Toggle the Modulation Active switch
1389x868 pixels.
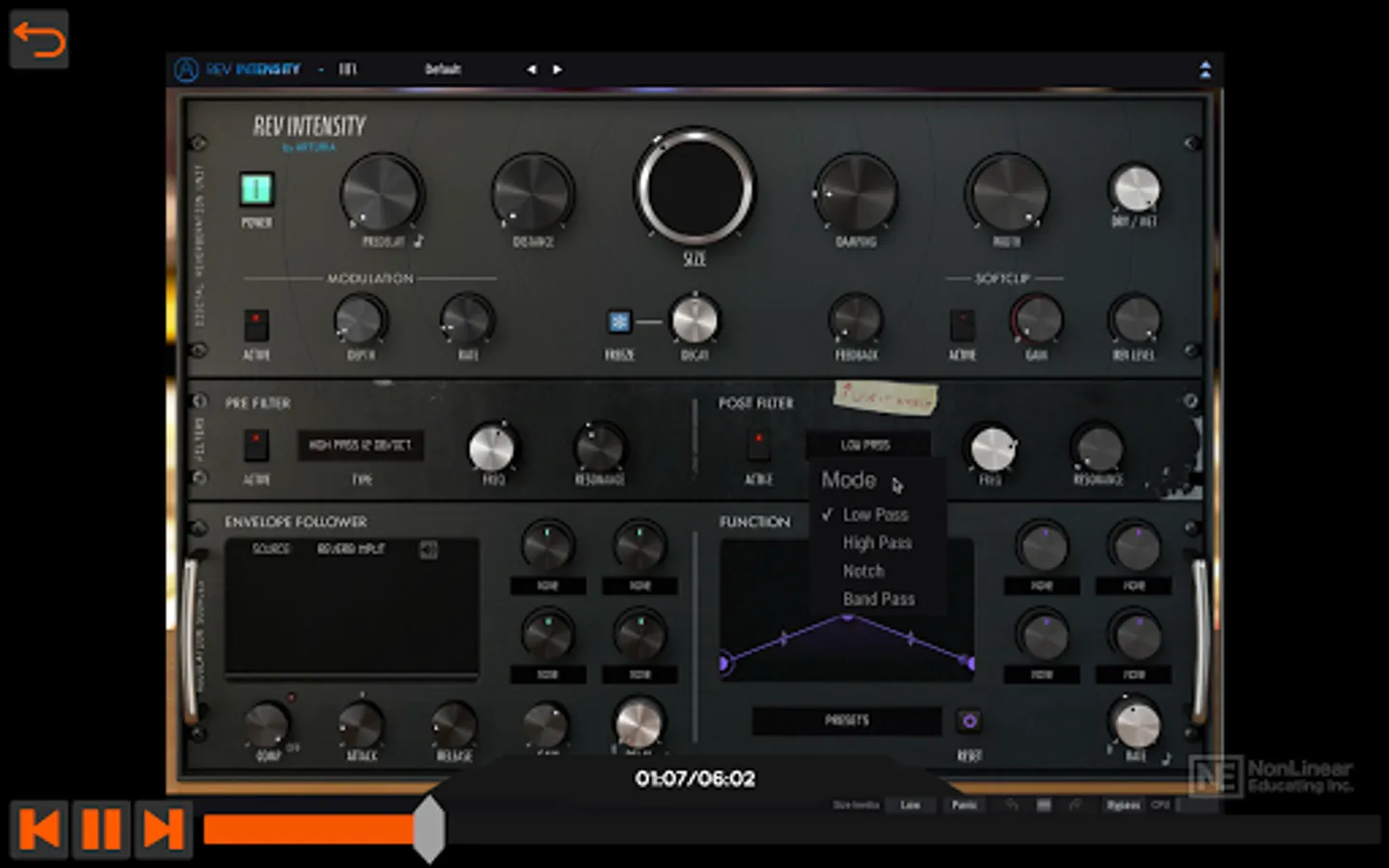pyautogui.click(x=256, y=325)
